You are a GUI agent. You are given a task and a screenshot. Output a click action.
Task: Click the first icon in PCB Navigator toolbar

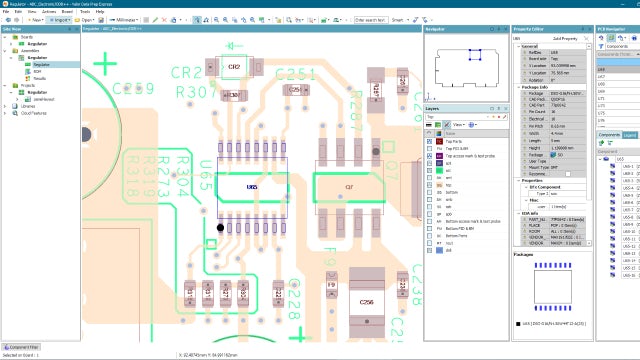pyautogui.click(x=601, y=38)
